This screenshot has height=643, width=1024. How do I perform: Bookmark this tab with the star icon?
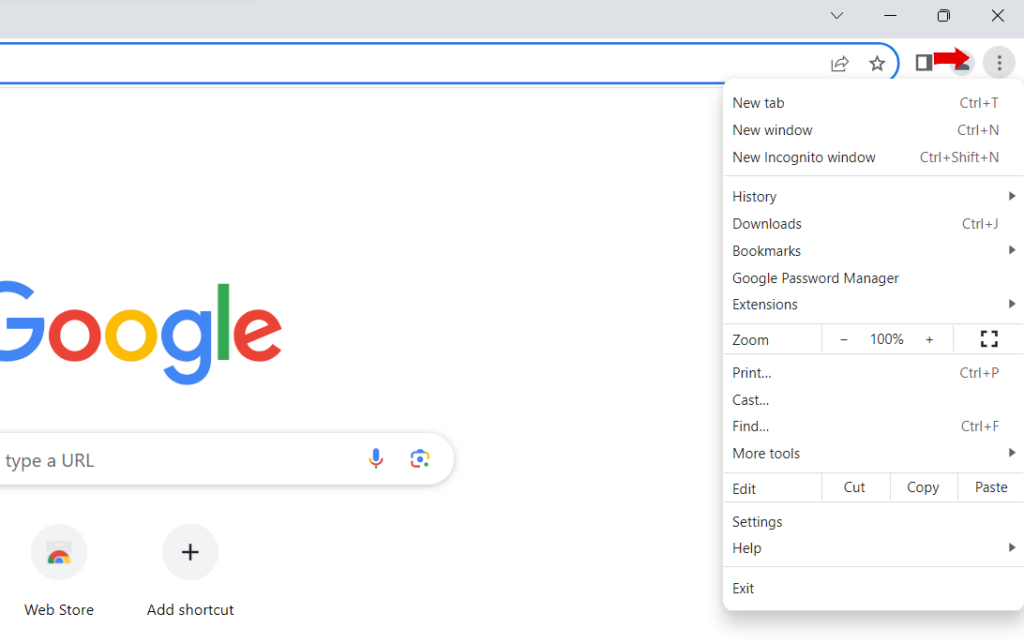[877, 64]
